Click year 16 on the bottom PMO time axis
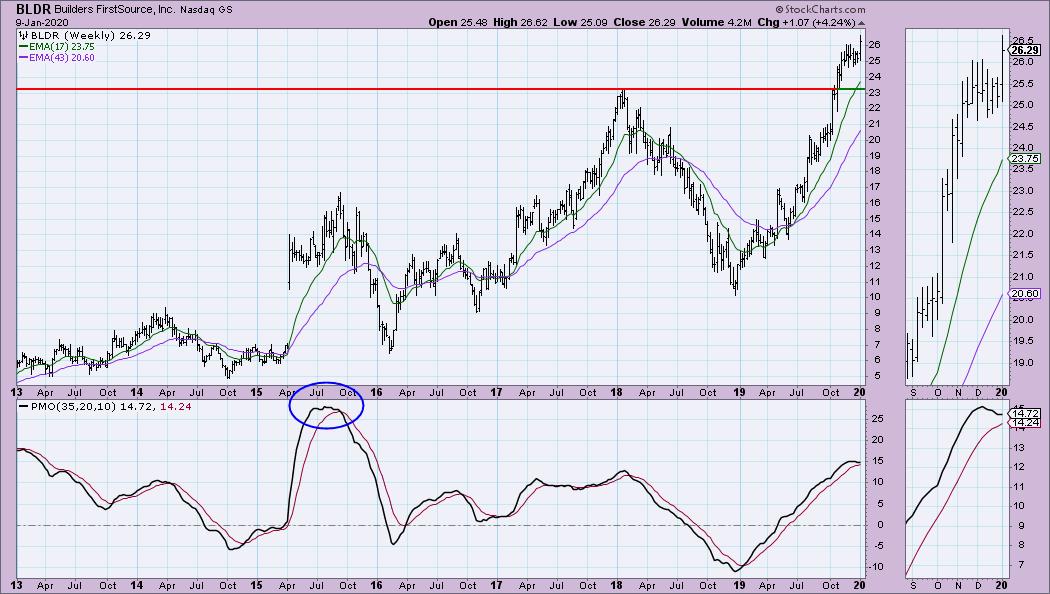 click(376, 586)
